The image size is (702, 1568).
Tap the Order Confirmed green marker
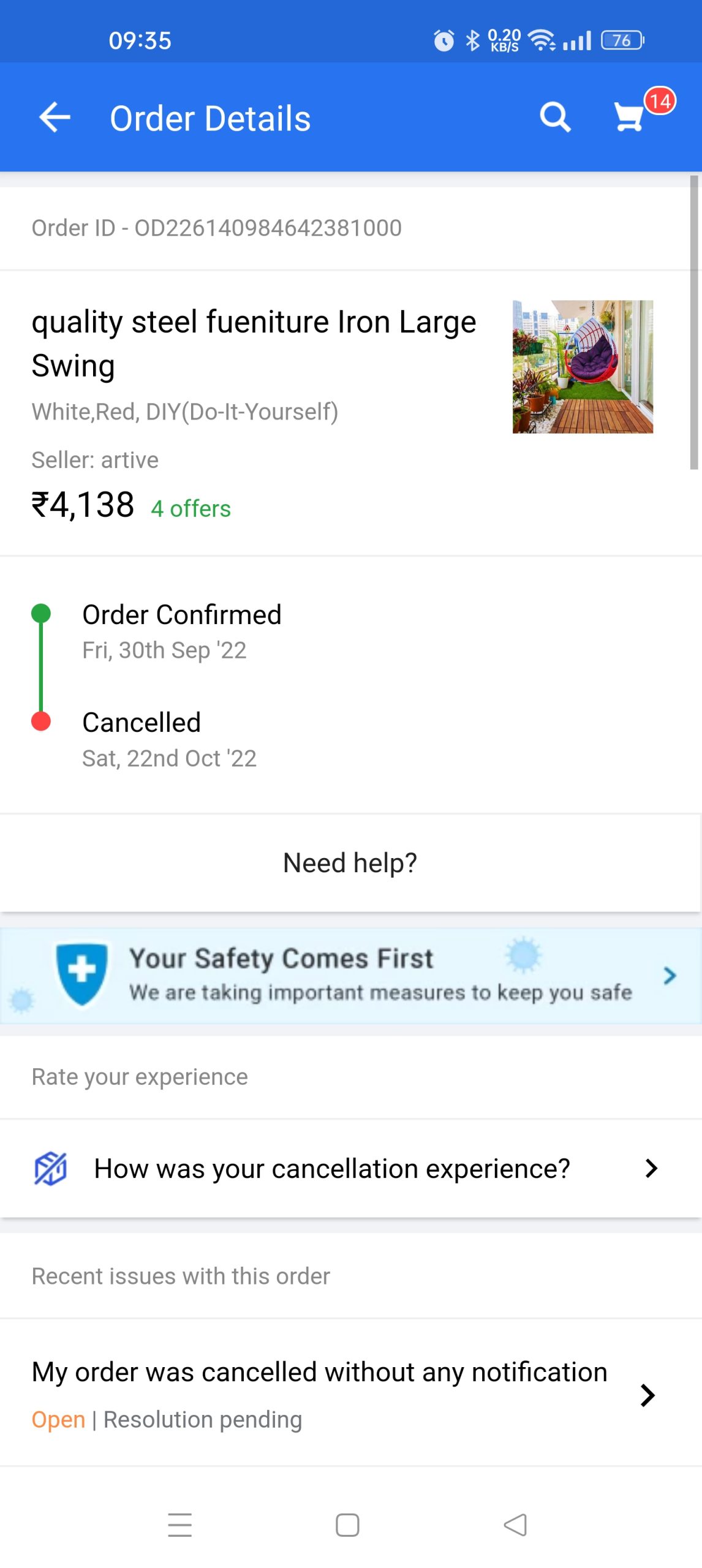41,613
